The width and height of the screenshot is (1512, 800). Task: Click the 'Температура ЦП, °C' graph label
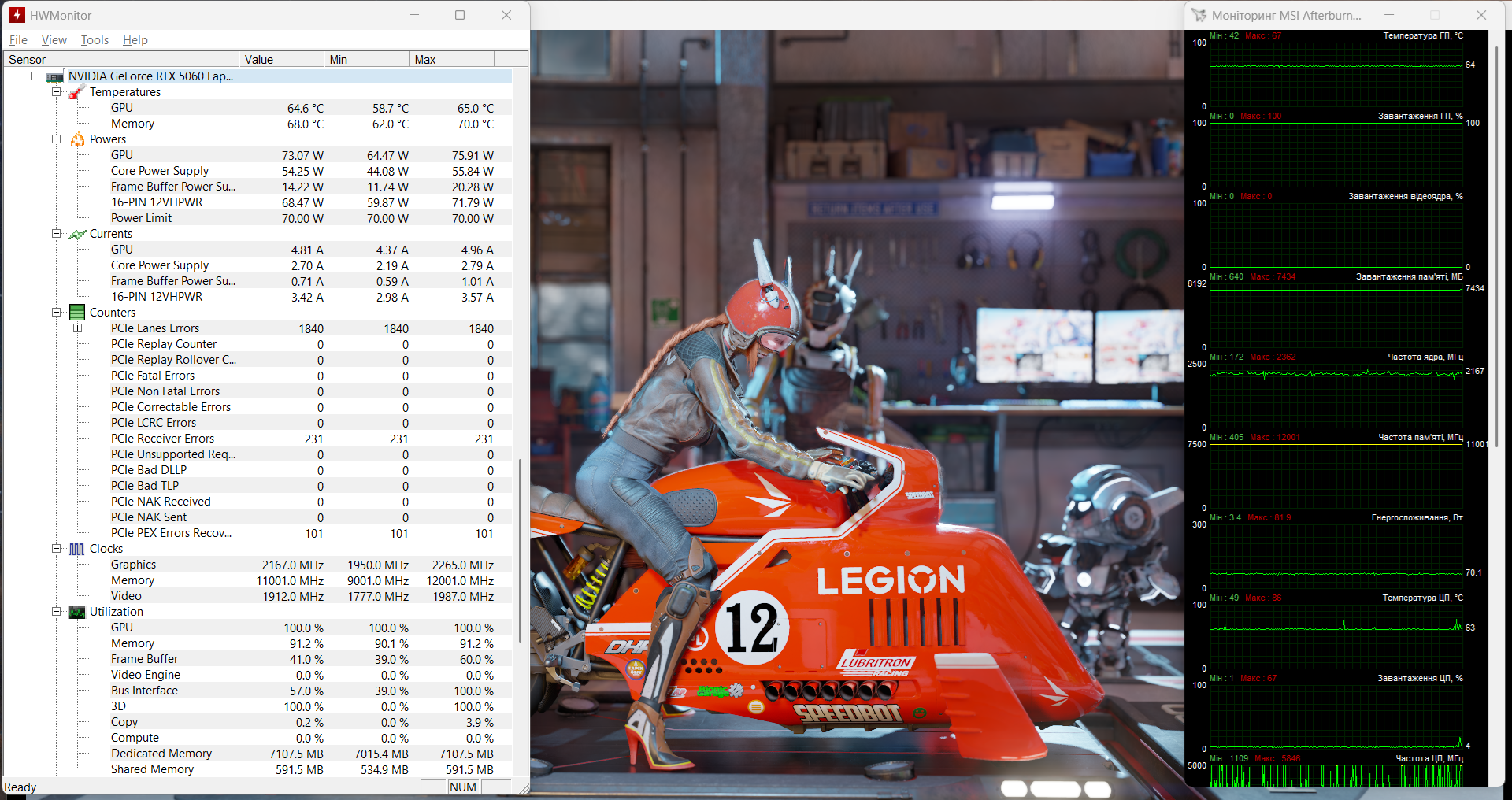[1422, 598]
